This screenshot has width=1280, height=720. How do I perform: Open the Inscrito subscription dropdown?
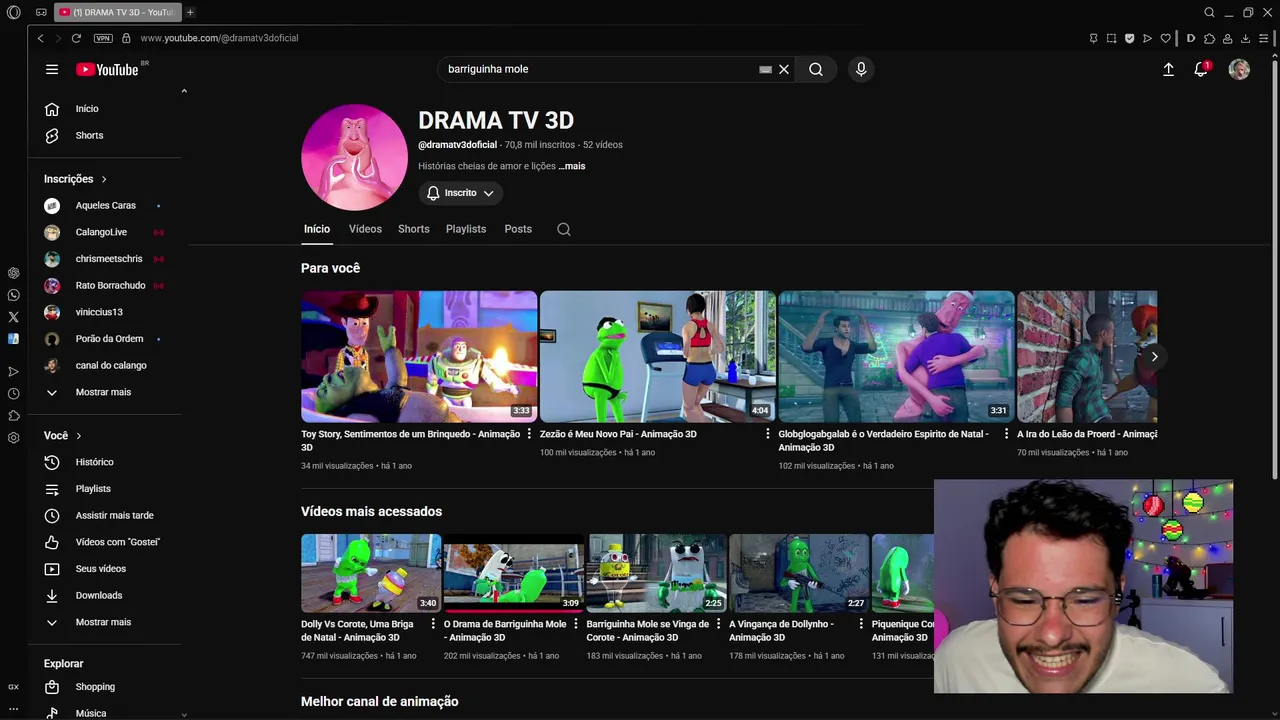coord(460,193)
